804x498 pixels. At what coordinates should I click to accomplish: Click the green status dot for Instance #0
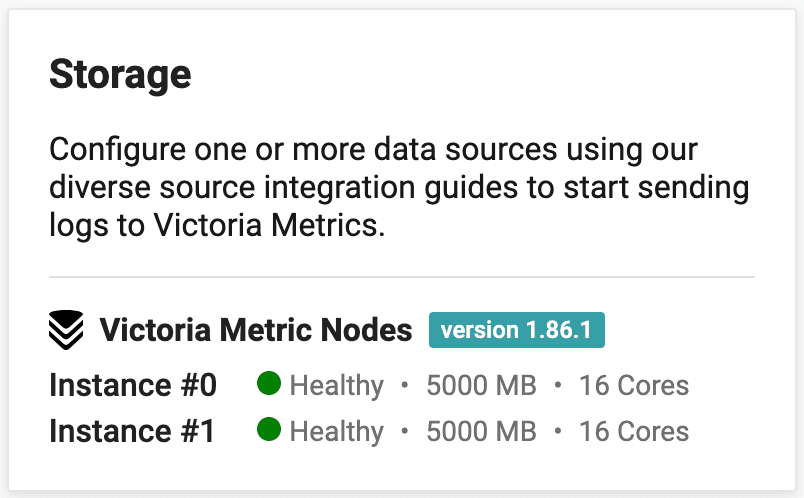tap(268, 384)
